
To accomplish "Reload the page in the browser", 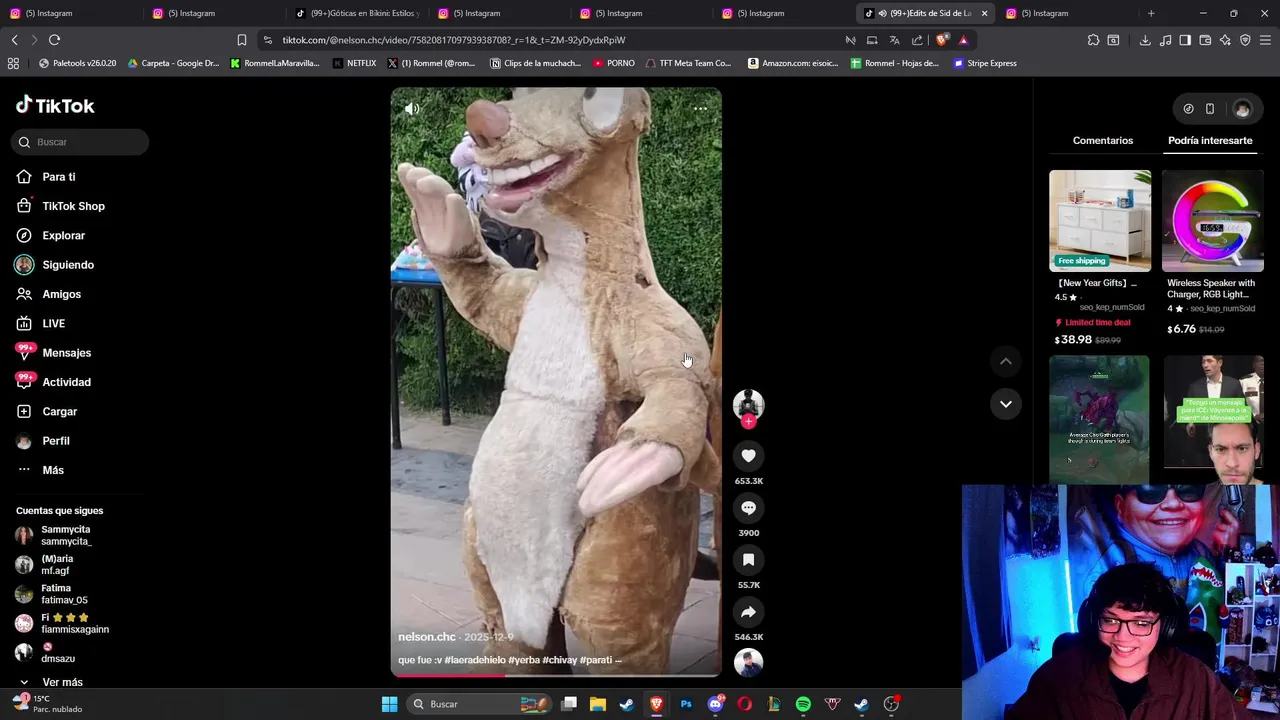I will (x=54, y=40).
